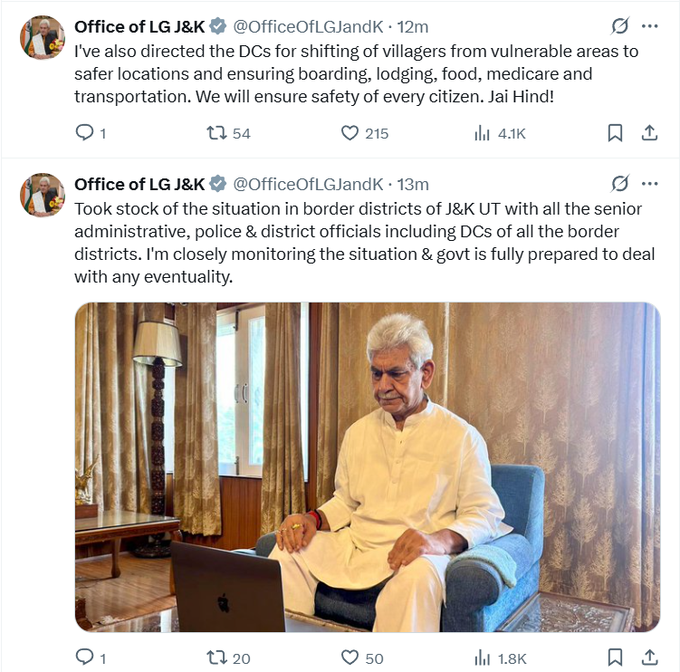
Task: Open Grok icon on the 13m-old tweet
Action: [x=620, y=184]
